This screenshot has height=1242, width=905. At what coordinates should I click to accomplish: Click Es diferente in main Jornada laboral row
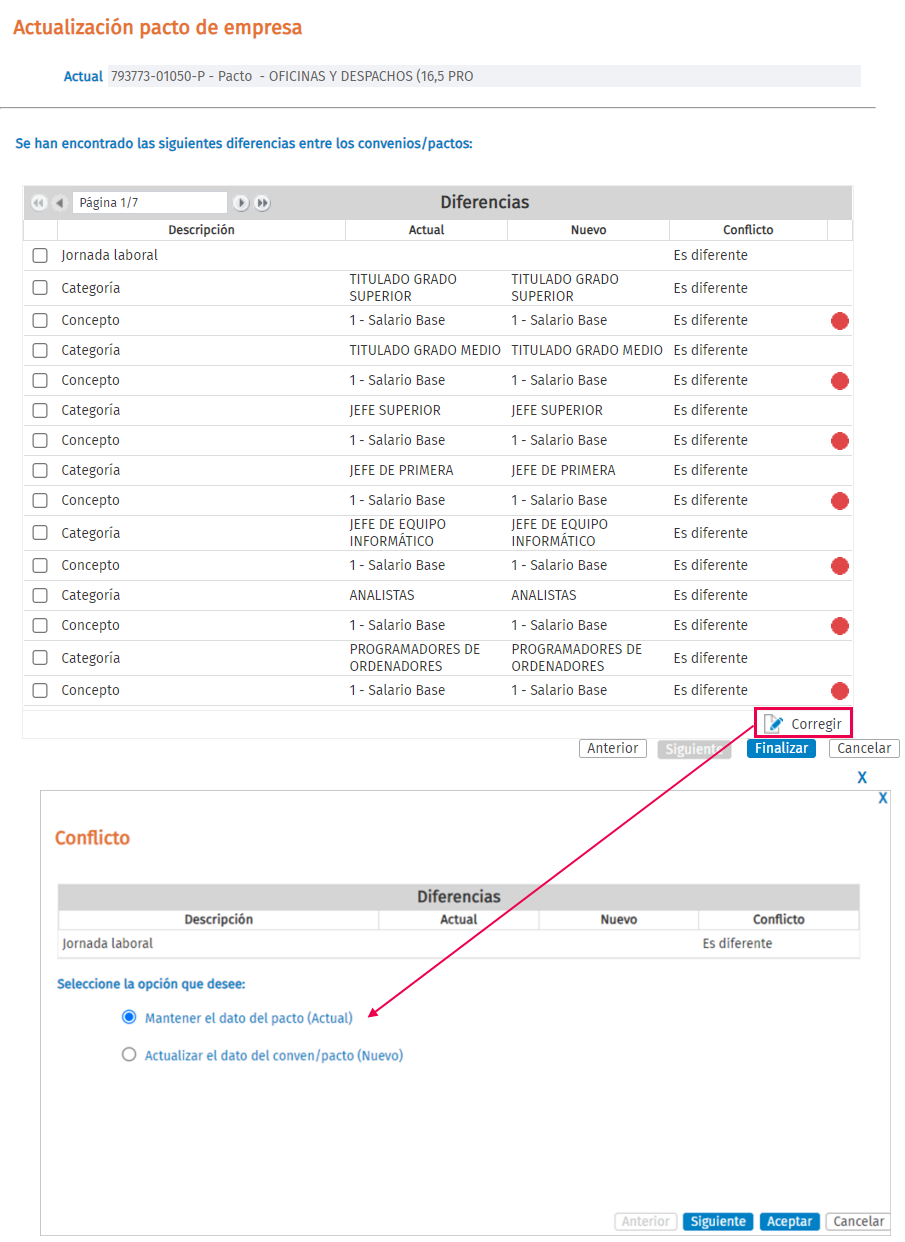710,256
